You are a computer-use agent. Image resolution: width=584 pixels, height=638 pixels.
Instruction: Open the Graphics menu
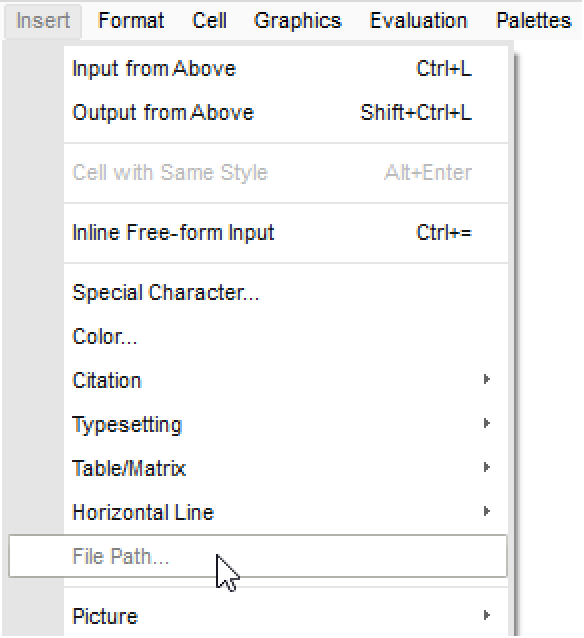[x=297, y=21]
